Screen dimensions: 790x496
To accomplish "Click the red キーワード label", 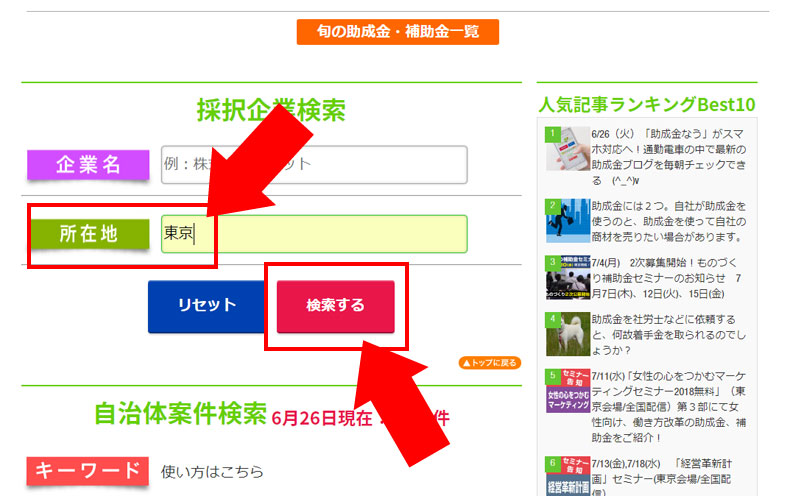I will (x=86, y=471).
